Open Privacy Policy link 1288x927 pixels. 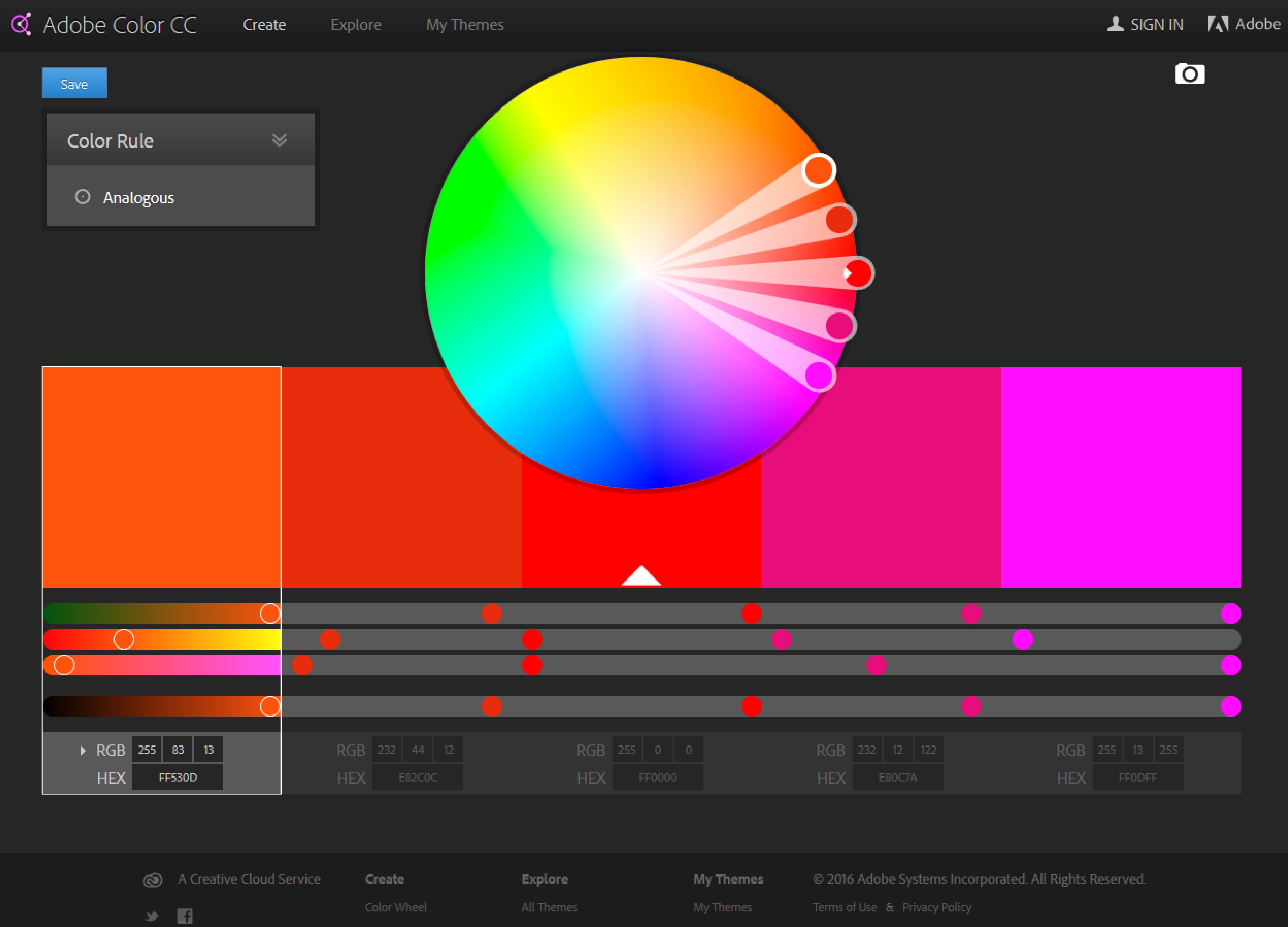point(936,907)
